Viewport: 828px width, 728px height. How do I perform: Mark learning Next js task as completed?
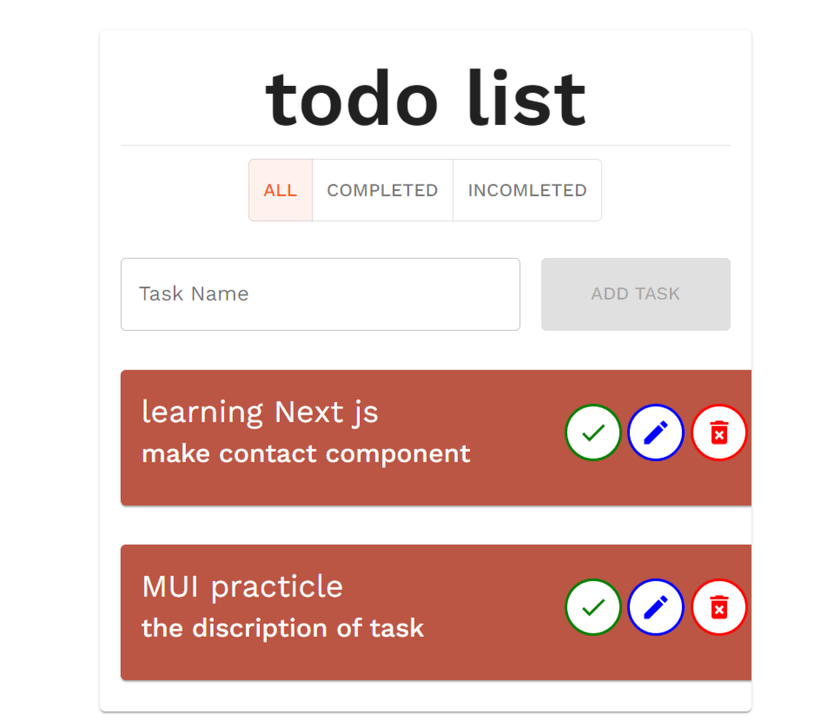click(x=592, y=432)
